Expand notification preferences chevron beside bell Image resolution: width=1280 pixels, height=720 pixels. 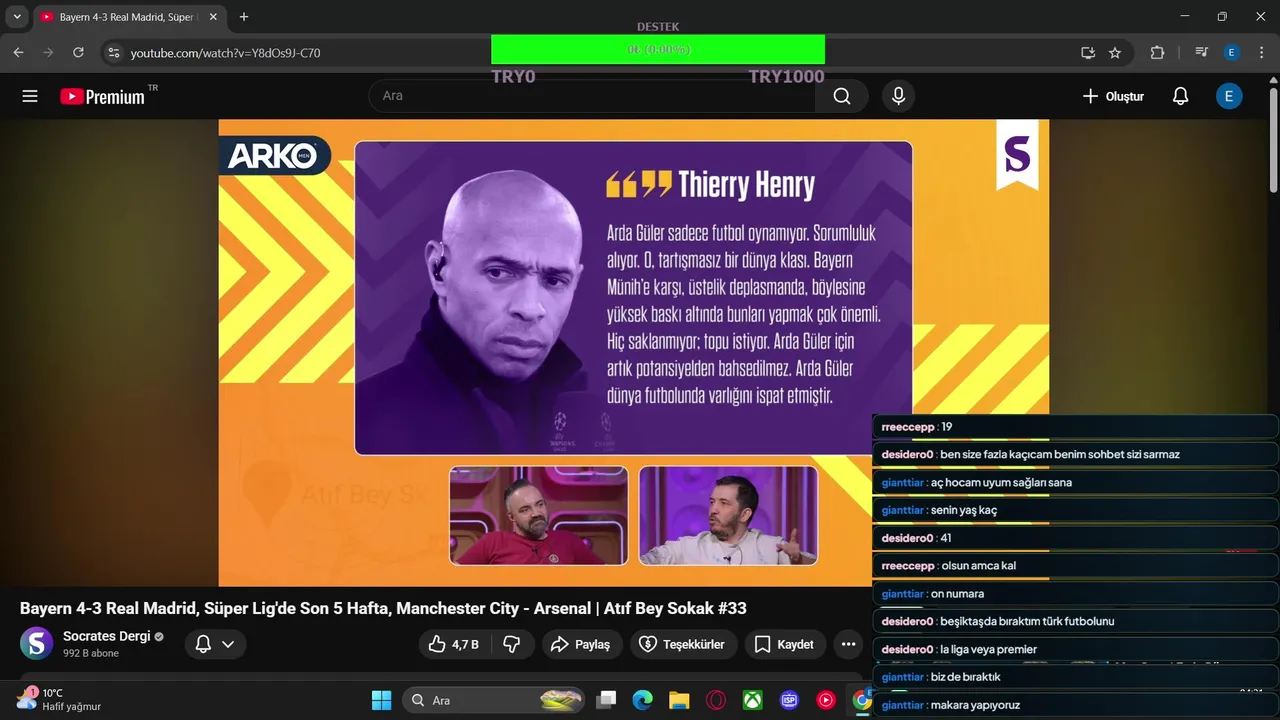228,644
